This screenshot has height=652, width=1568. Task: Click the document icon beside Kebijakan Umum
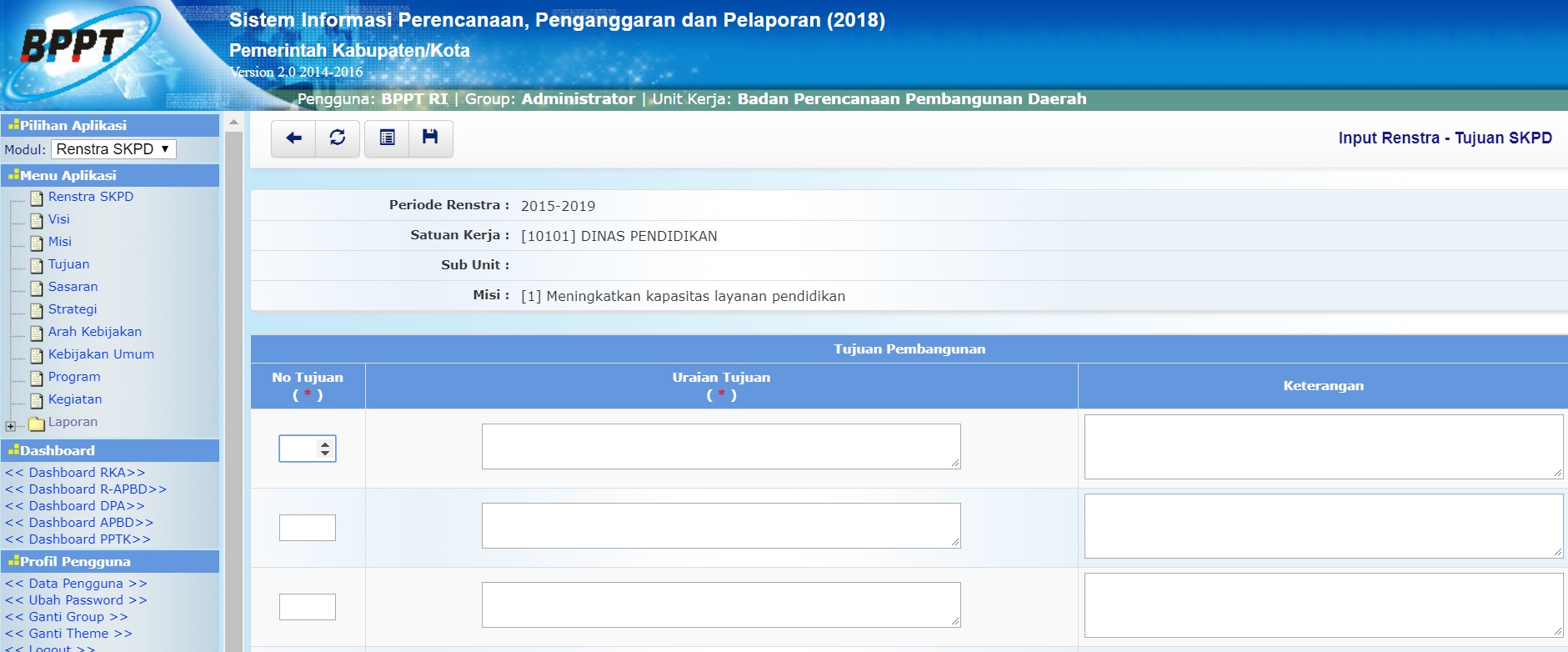point(37,356)
